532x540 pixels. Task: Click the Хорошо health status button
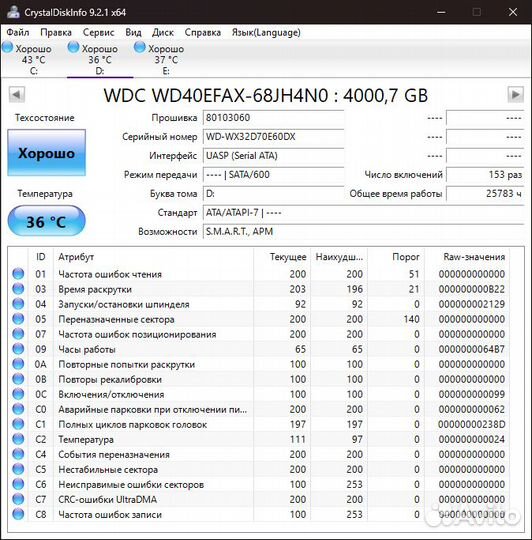[x=46, y=153]
